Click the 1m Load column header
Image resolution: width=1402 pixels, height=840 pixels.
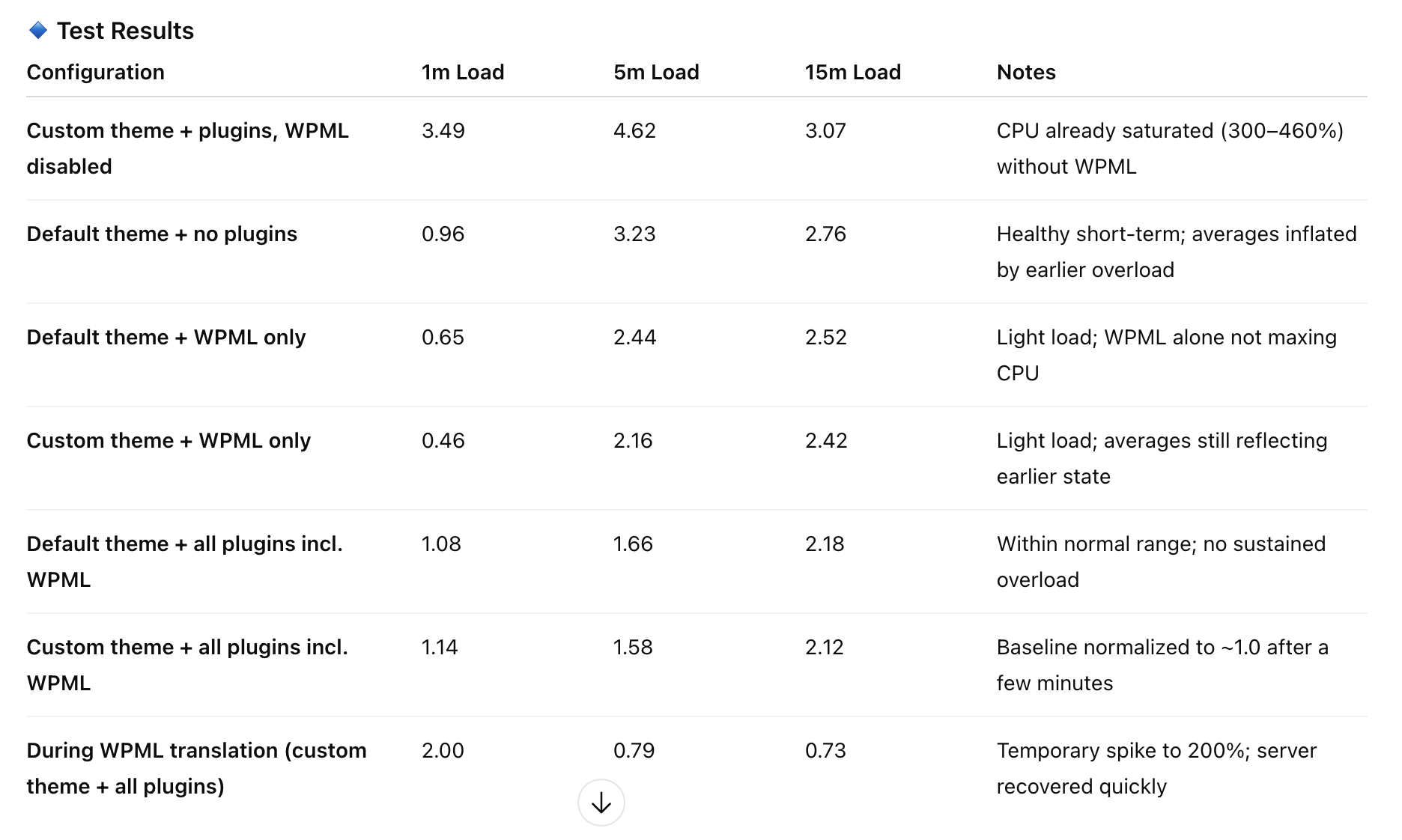click(462, 72)
